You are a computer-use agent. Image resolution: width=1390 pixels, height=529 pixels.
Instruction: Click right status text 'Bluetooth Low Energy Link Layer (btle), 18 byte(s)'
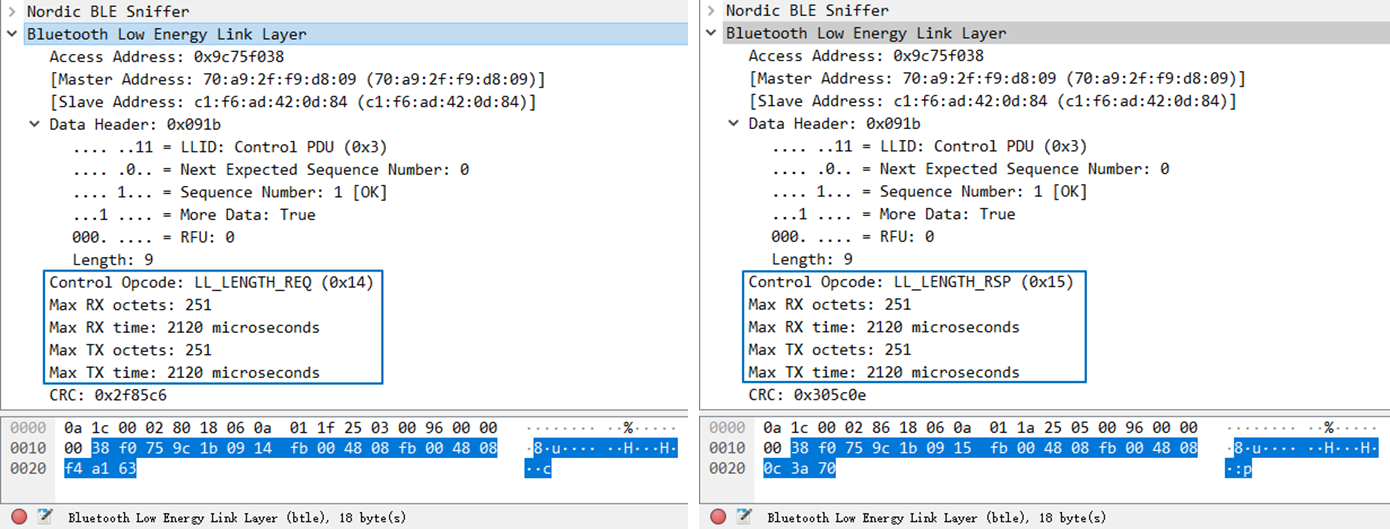(x=936, y=518)
